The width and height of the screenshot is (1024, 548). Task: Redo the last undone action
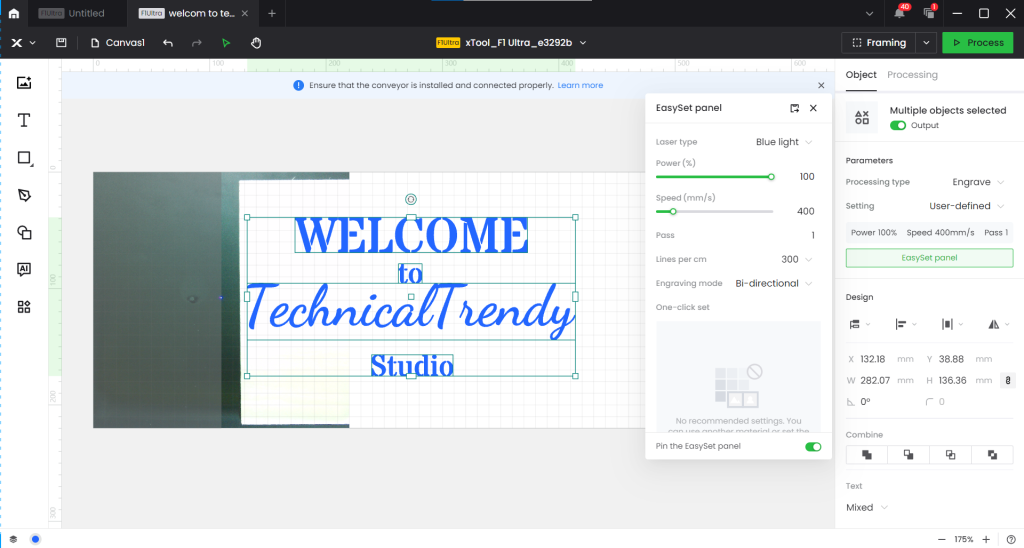coord(197,42)
